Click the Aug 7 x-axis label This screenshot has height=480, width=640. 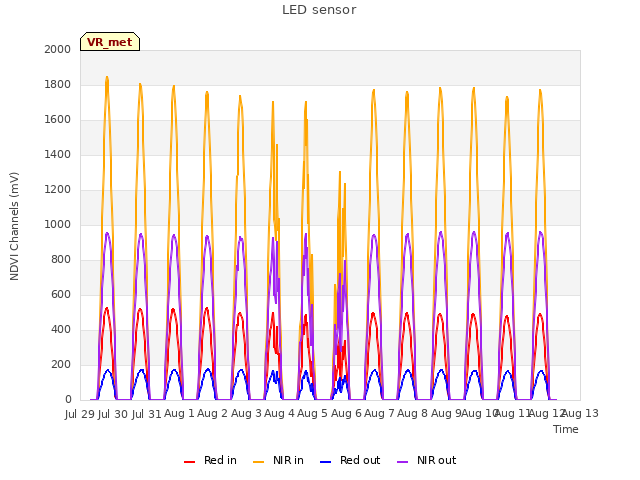(x=379, y=414)
